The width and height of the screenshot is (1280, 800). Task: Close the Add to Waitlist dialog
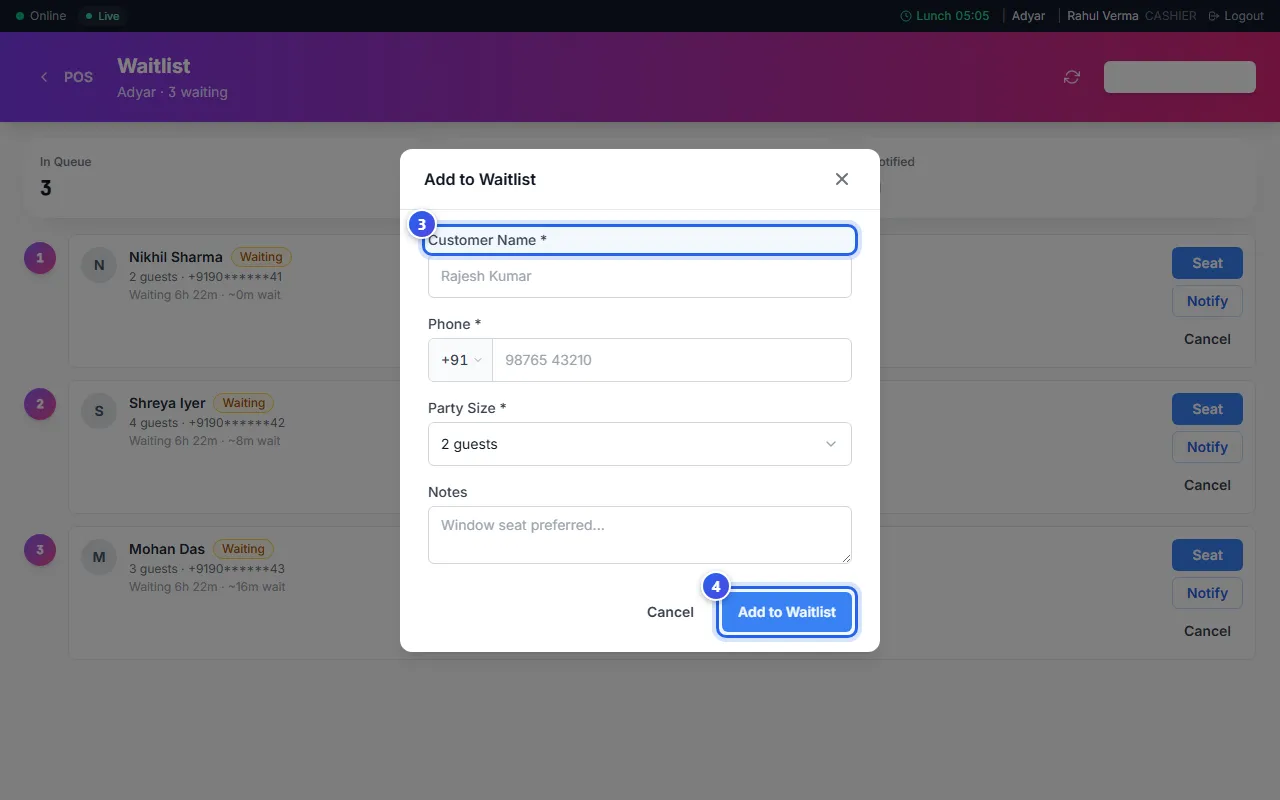[842, 179]
